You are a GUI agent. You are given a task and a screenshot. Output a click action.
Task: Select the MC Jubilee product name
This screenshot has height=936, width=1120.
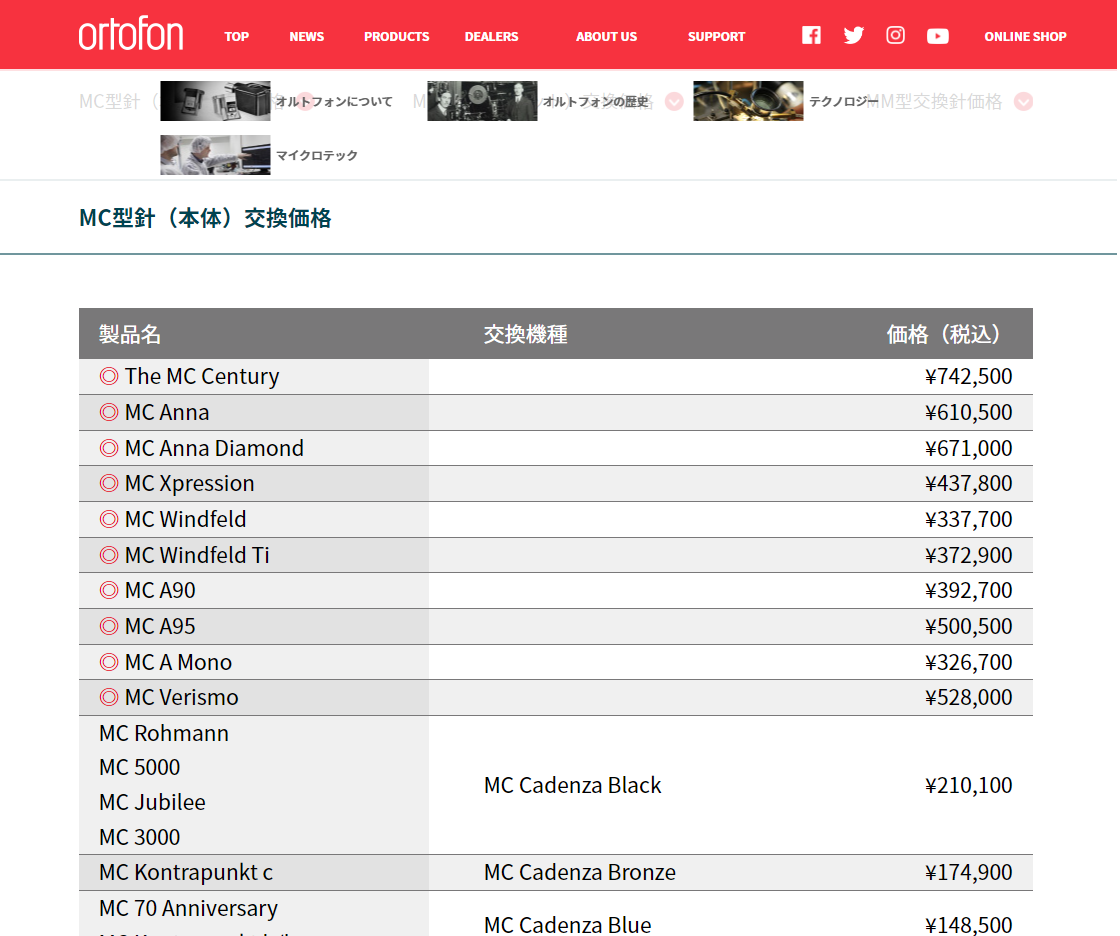152,802
